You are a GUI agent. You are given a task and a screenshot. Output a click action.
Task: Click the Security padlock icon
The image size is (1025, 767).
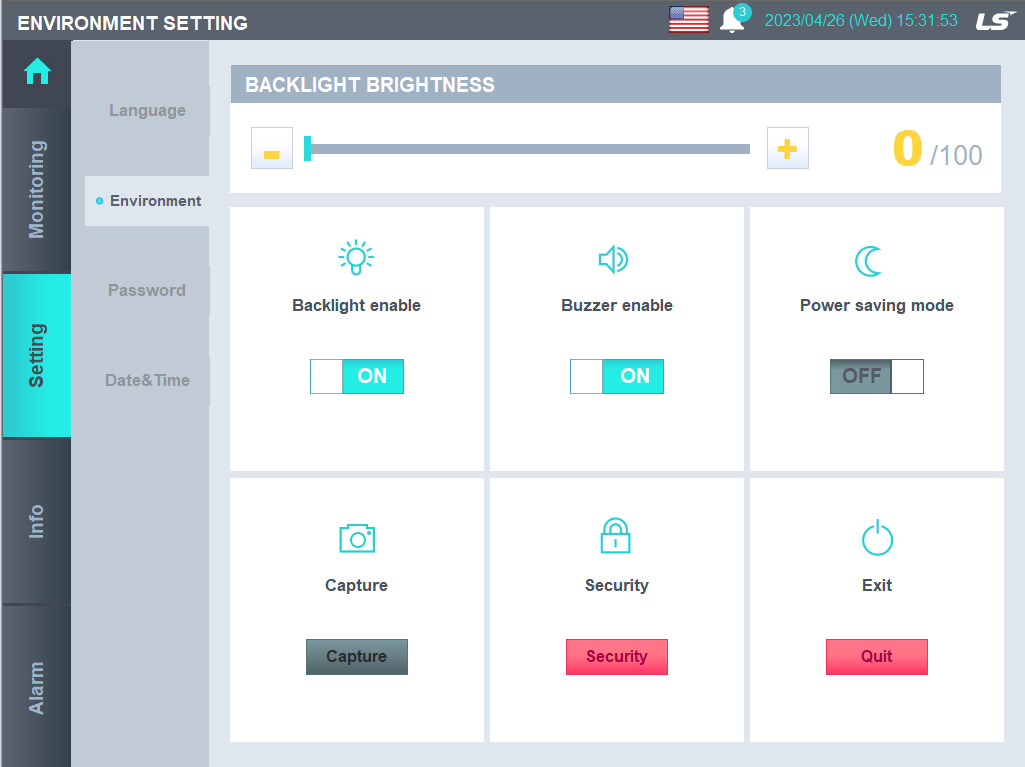coord(616,536)
